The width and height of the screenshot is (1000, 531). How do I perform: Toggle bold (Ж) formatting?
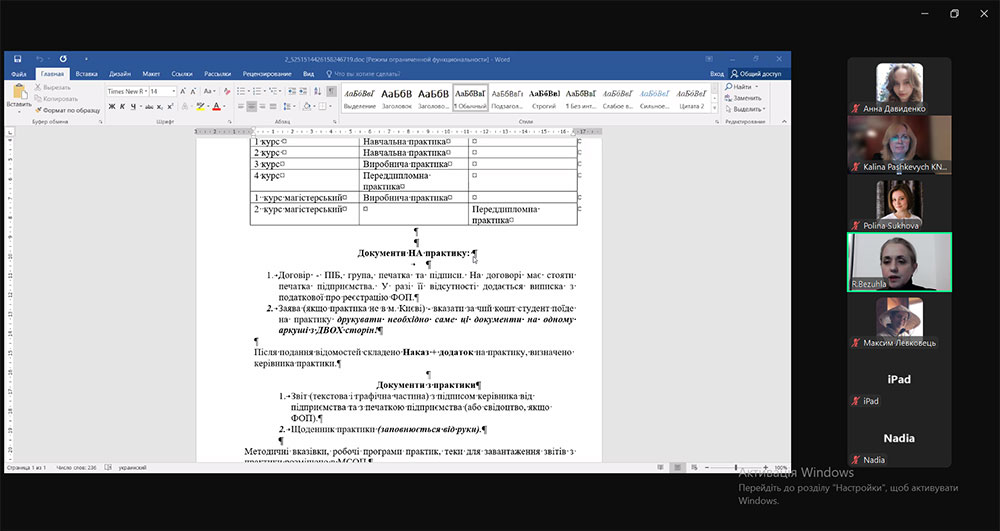(112, 106)
